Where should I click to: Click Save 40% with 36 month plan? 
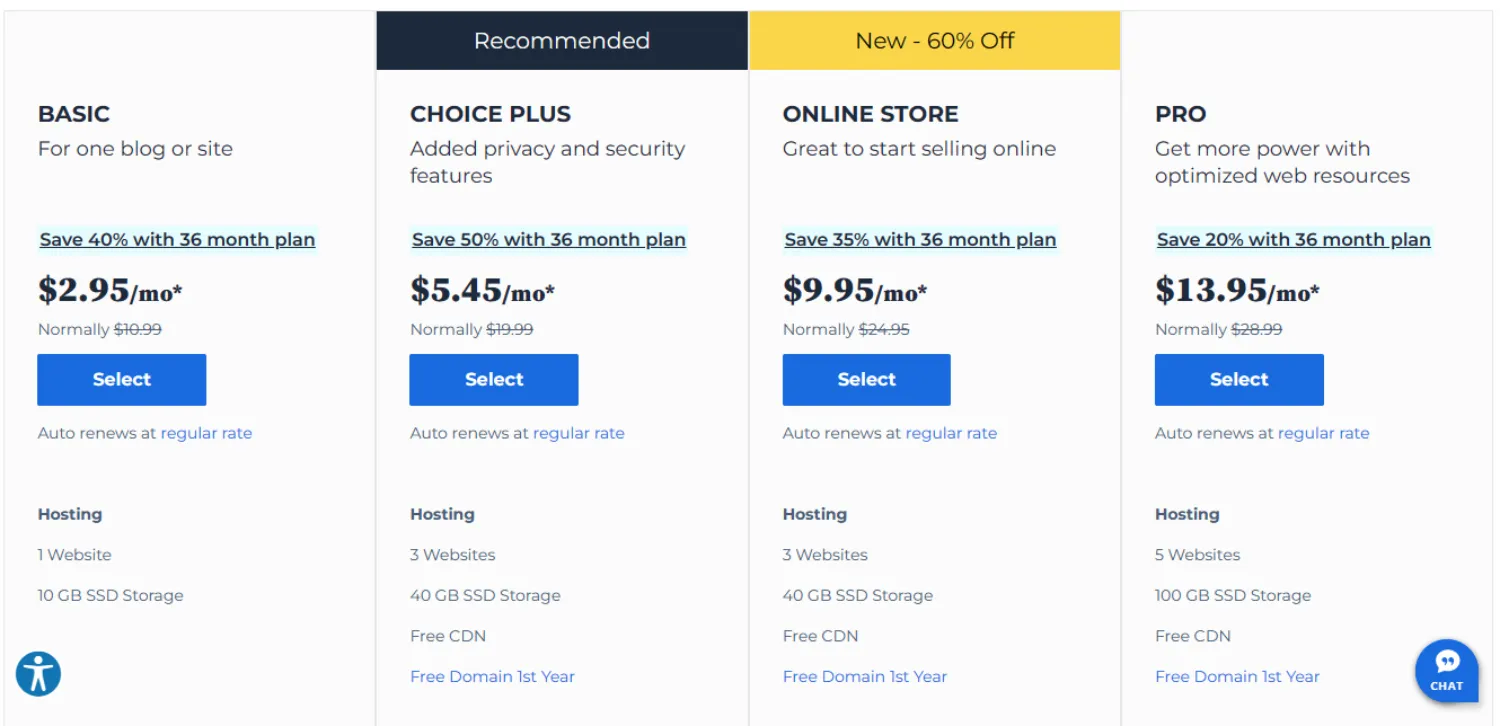click(x=177, y=239)
